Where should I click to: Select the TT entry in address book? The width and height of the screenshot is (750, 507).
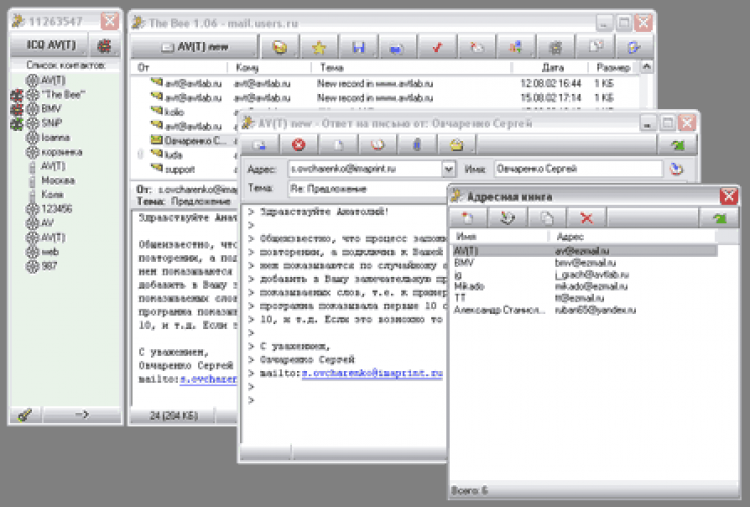(584, 298)
